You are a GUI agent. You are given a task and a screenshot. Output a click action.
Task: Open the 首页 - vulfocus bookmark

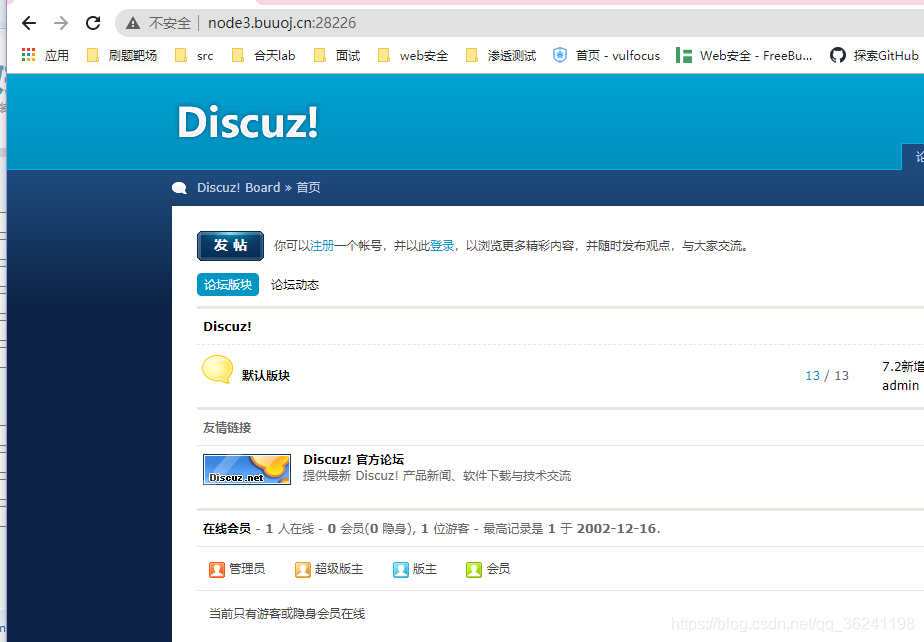pos(607,55)
